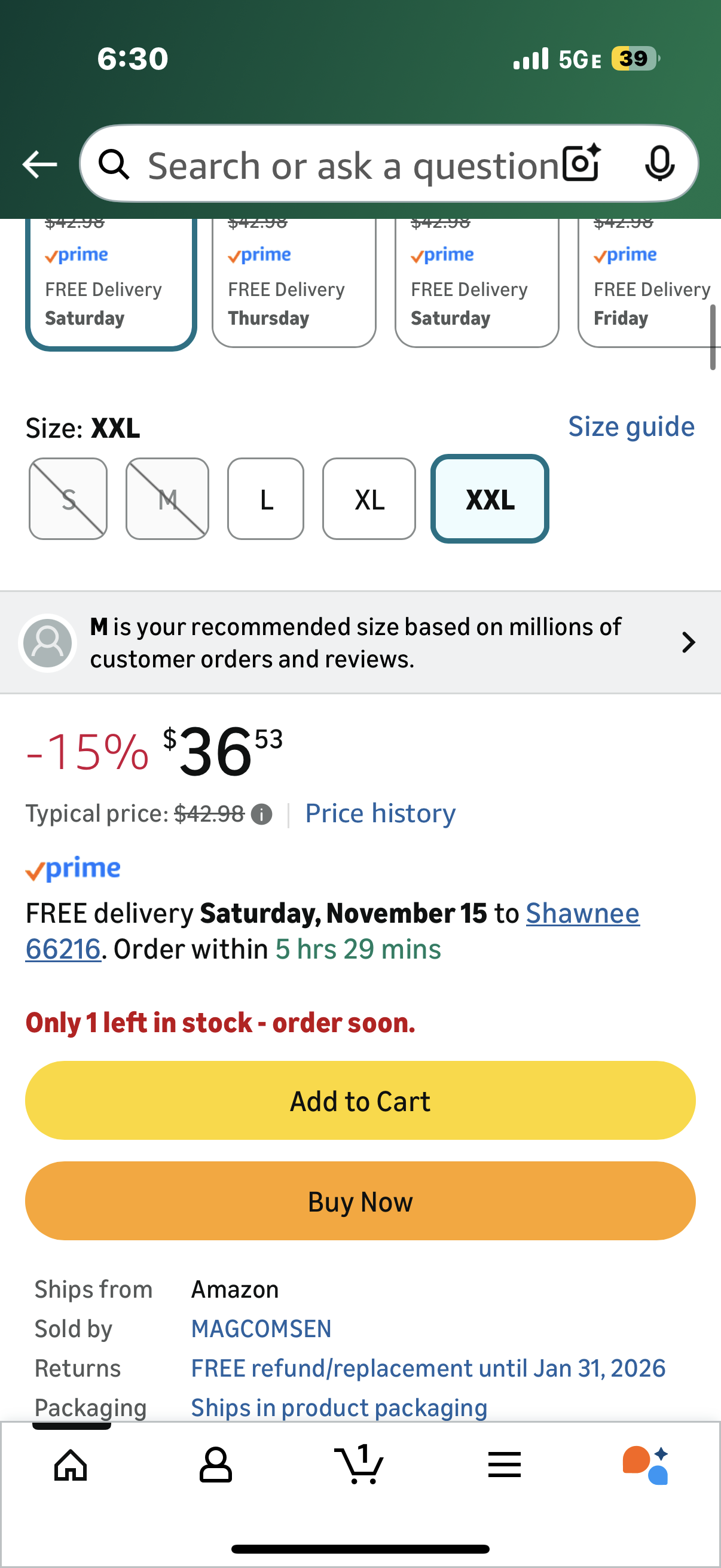Tap the microphone voice search icon
This screenshot has height=1568, width=721.
[659, 164]
